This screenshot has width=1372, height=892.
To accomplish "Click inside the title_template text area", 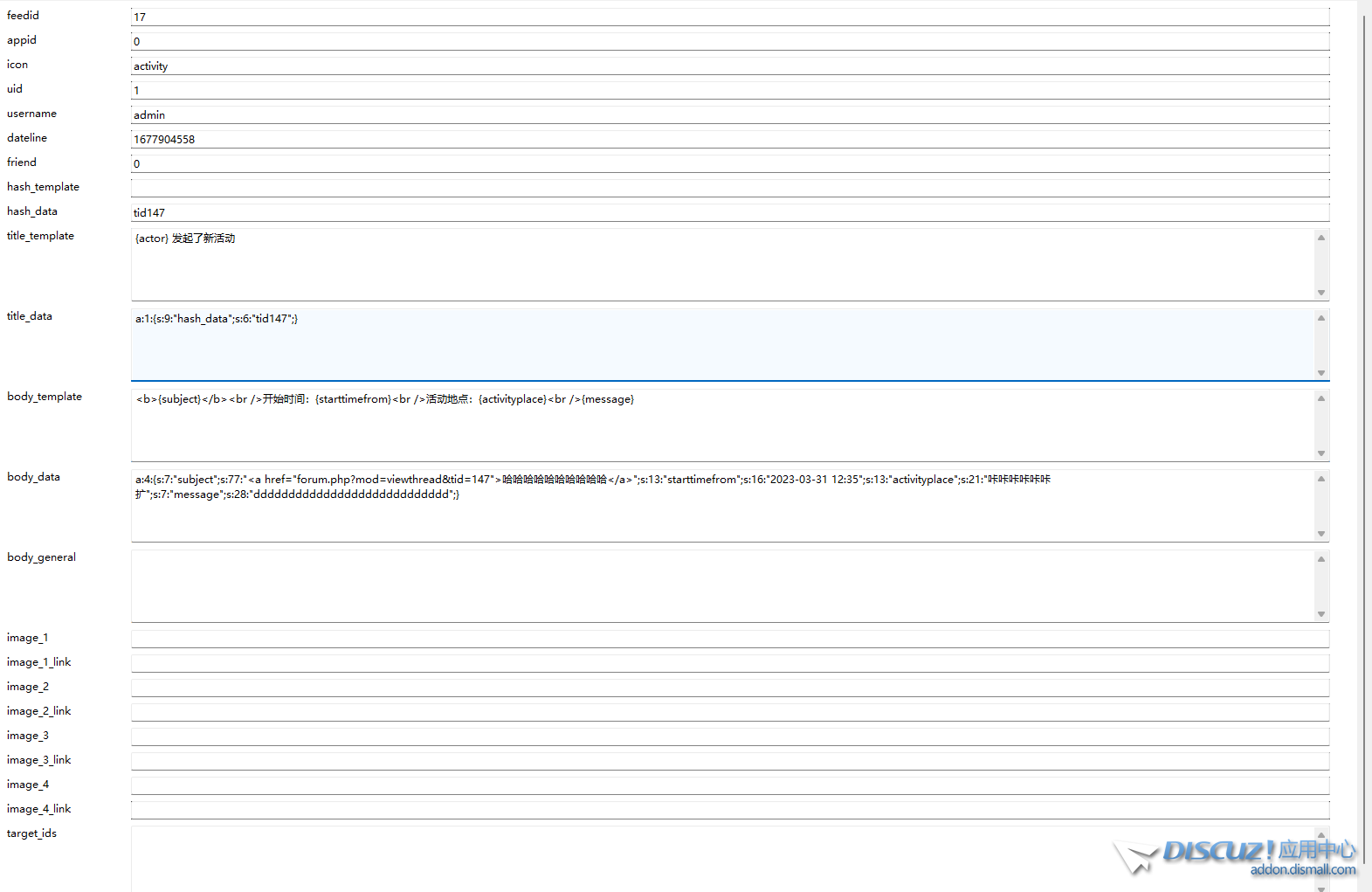I will coord(721,265).
